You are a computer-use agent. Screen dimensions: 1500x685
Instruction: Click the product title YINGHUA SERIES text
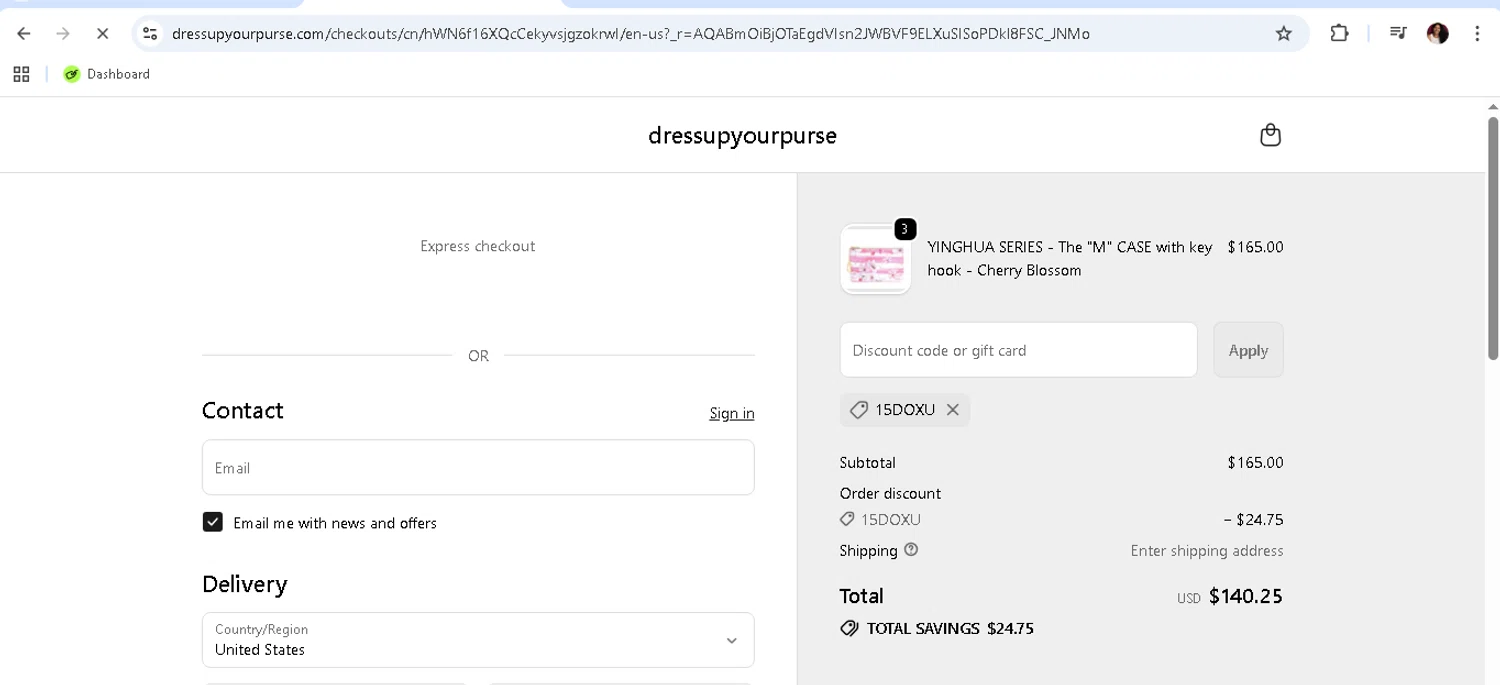(x=1070, y=258)
